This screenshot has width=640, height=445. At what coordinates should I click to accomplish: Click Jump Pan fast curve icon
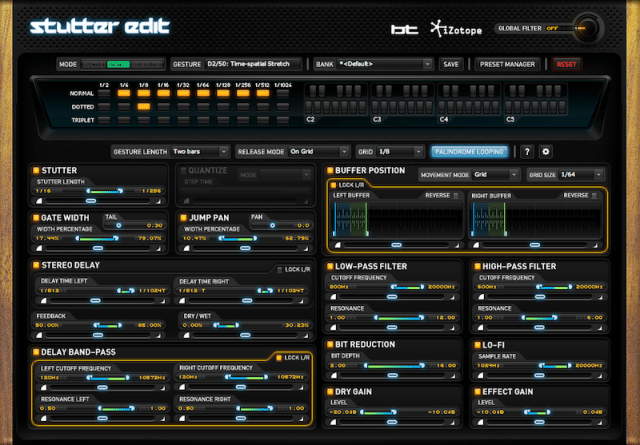click(x=306, y=248)
